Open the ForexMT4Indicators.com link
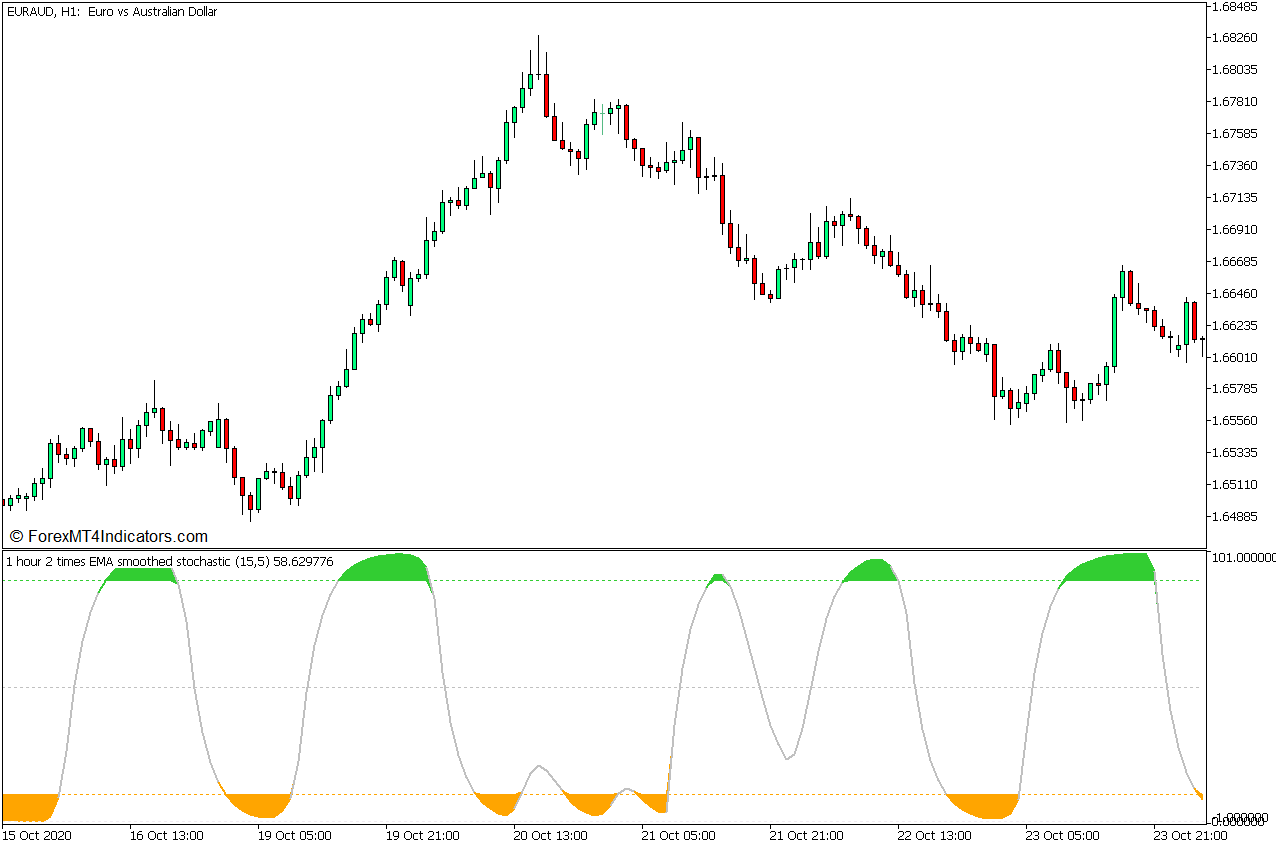This screenshot has height=848, width=1276. click(x=117, y=536)
